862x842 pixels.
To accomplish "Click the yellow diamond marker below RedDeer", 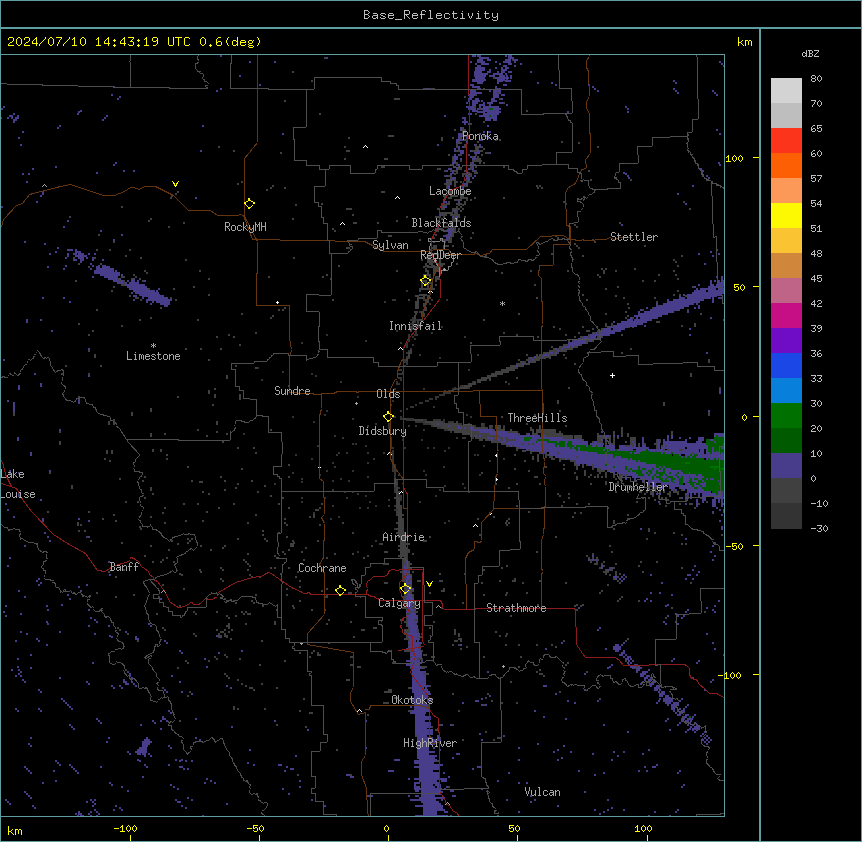I will pyautogui.click(x=426, y=281).
